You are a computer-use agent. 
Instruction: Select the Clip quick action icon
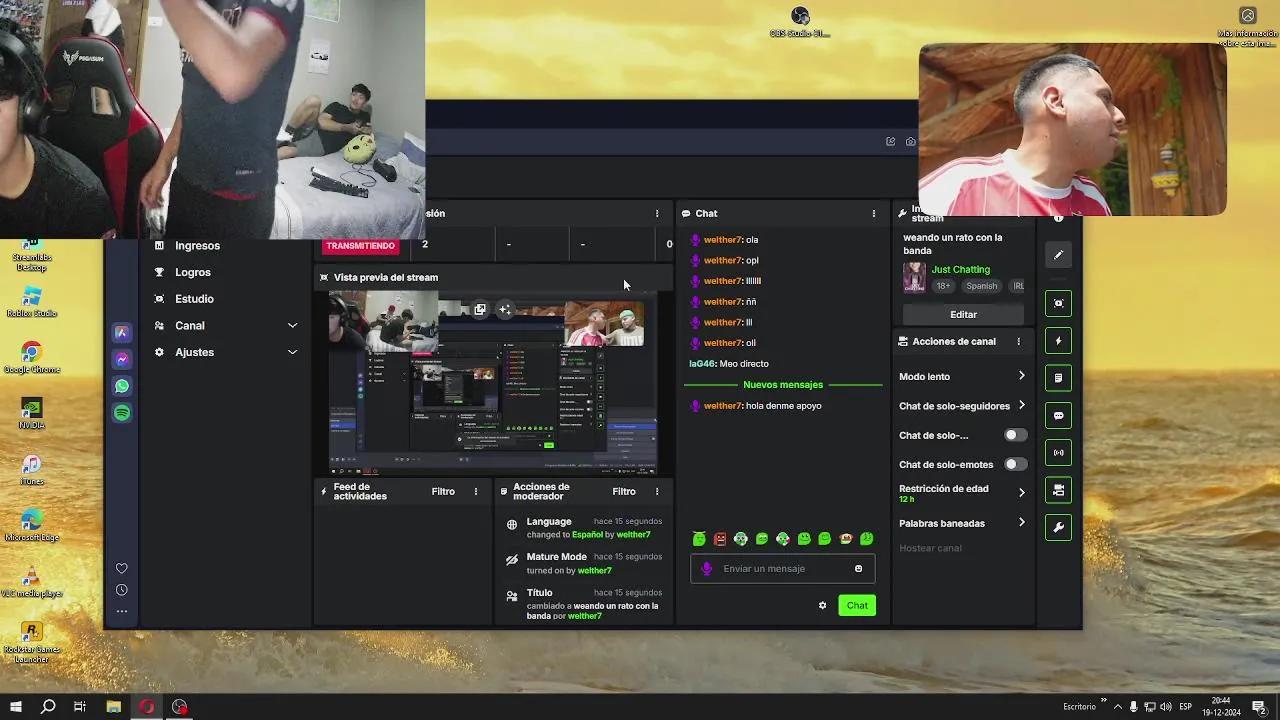click(1058, 302)
